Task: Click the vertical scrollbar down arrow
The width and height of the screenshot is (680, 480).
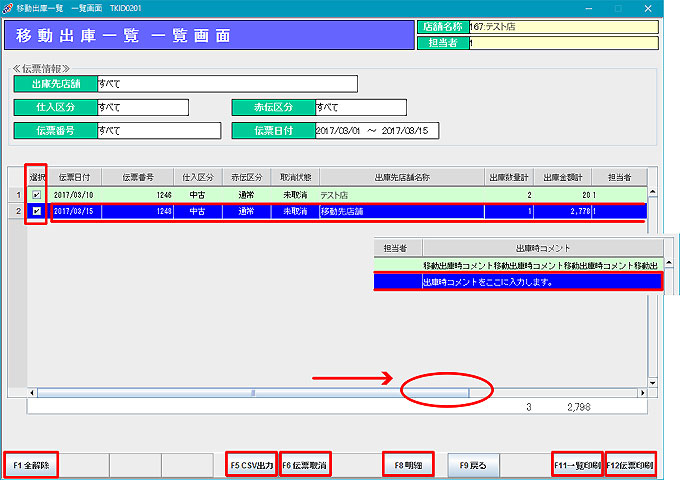Action: [x=653, y=382]
